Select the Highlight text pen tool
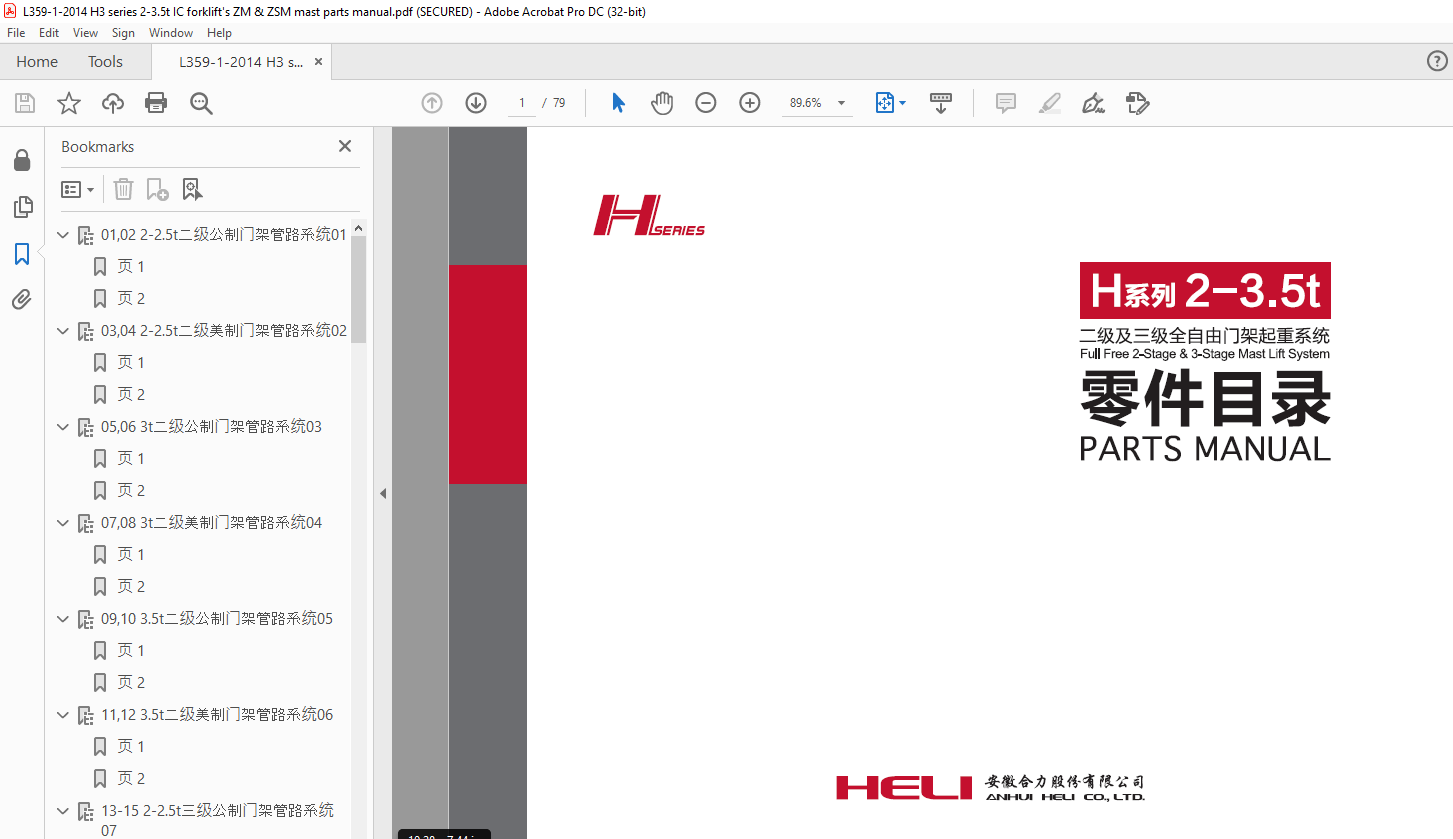1453x839 pixels. click(x=1050, y=103)
